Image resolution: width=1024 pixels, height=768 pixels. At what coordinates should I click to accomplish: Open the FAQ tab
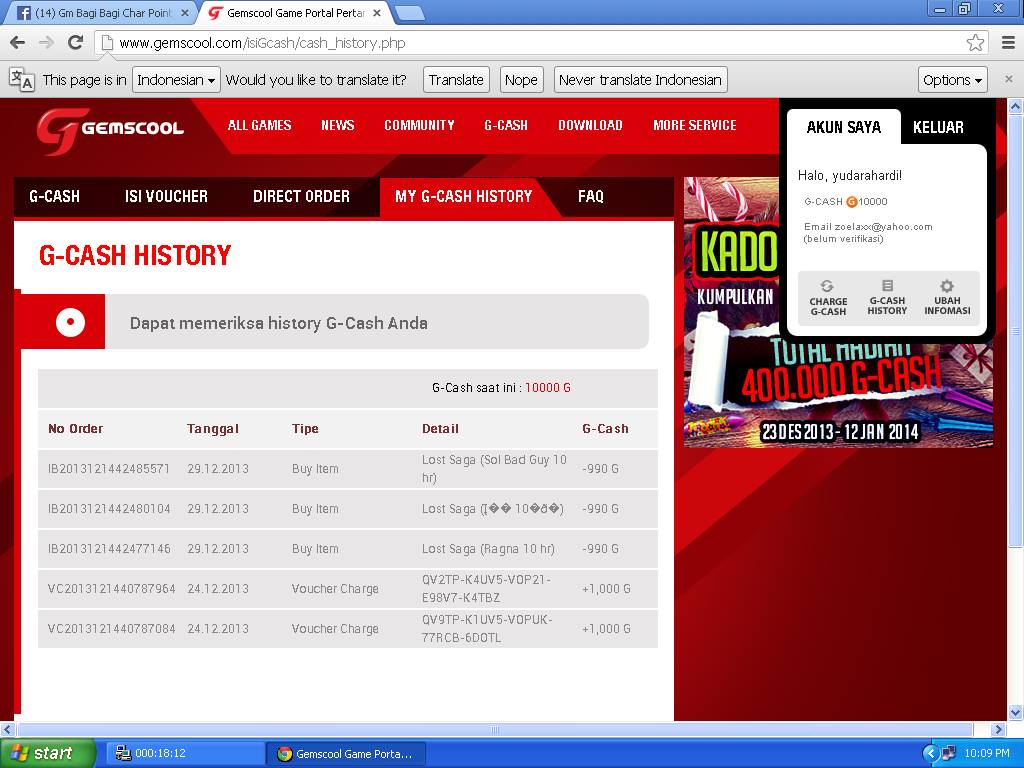coord(590,196)
